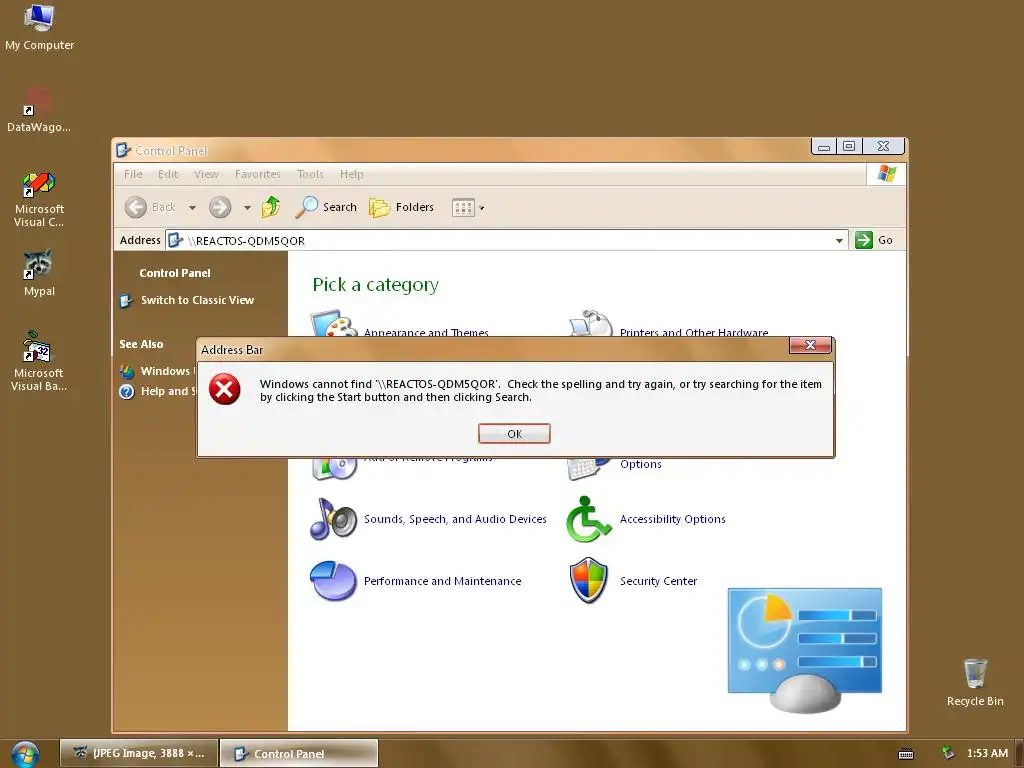Select the Microsoft Visual C desktop shortcut
The width and height of the screenshot is (1024, 768).
[39, 200]
